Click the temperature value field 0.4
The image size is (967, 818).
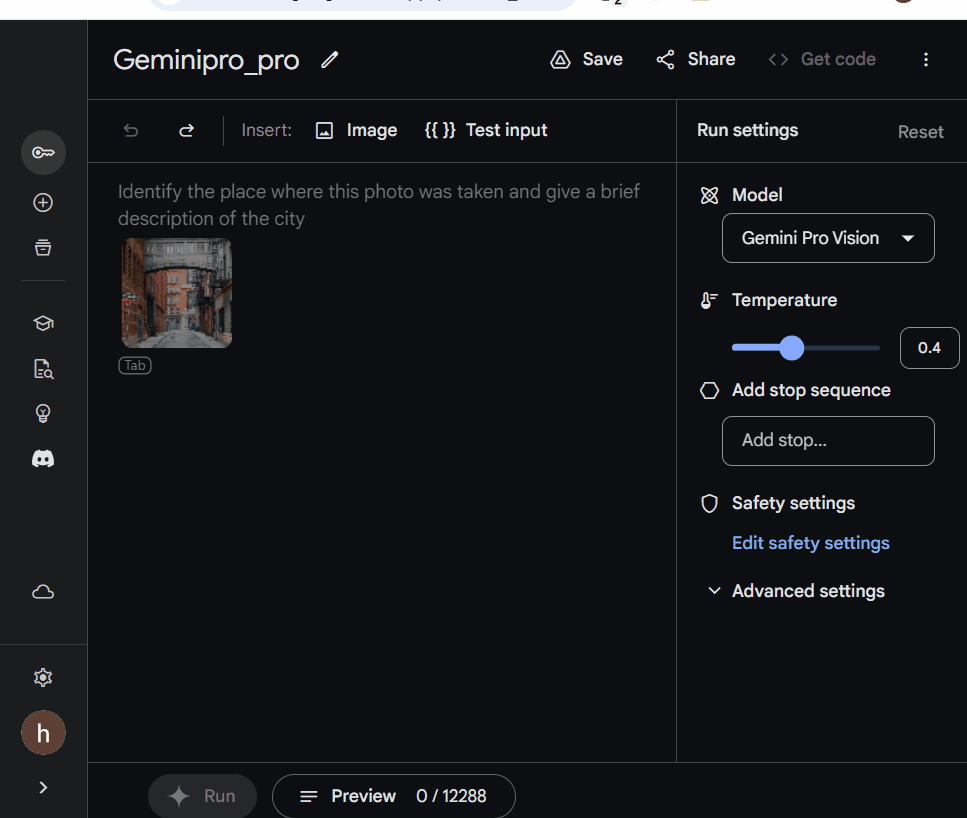929,348
